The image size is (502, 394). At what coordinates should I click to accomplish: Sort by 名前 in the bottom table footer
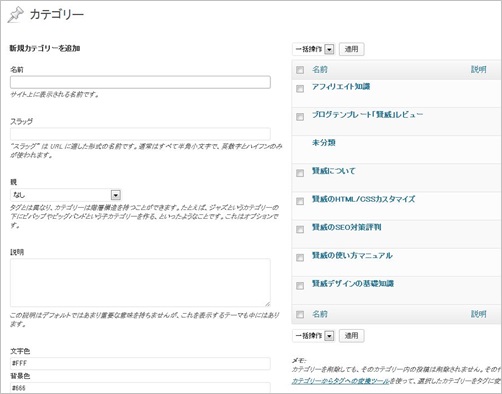pos(320,314)
